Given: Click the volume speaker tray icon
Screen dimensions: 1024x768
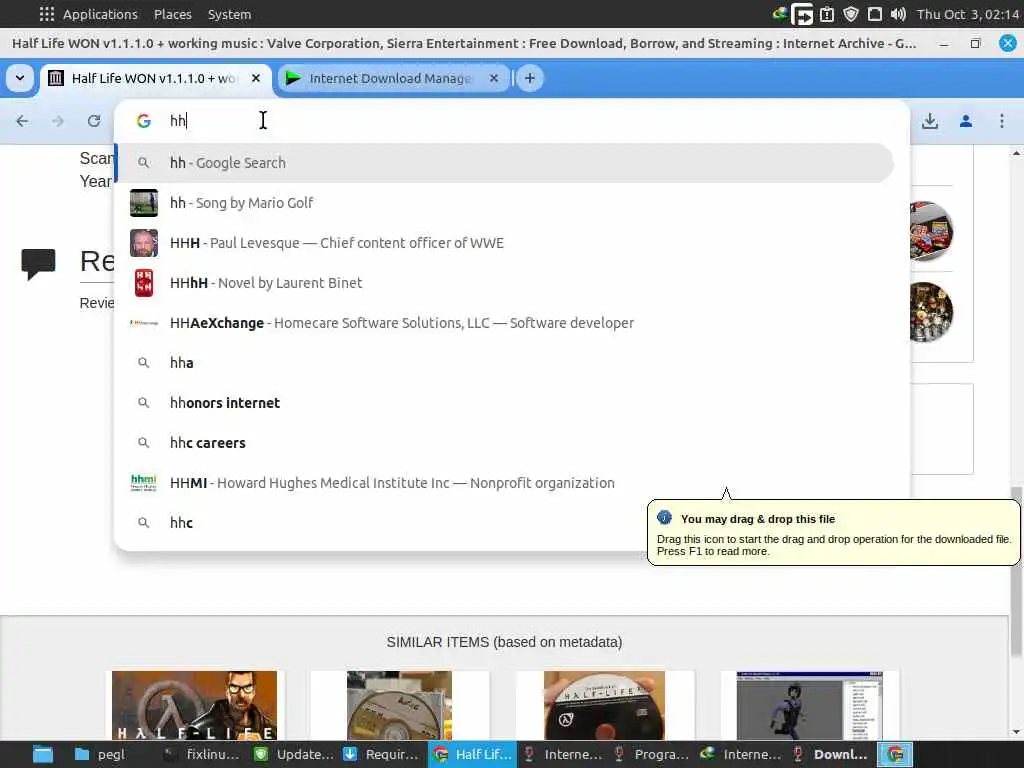Looking at the screenshot, I should [x=898, y=14].
